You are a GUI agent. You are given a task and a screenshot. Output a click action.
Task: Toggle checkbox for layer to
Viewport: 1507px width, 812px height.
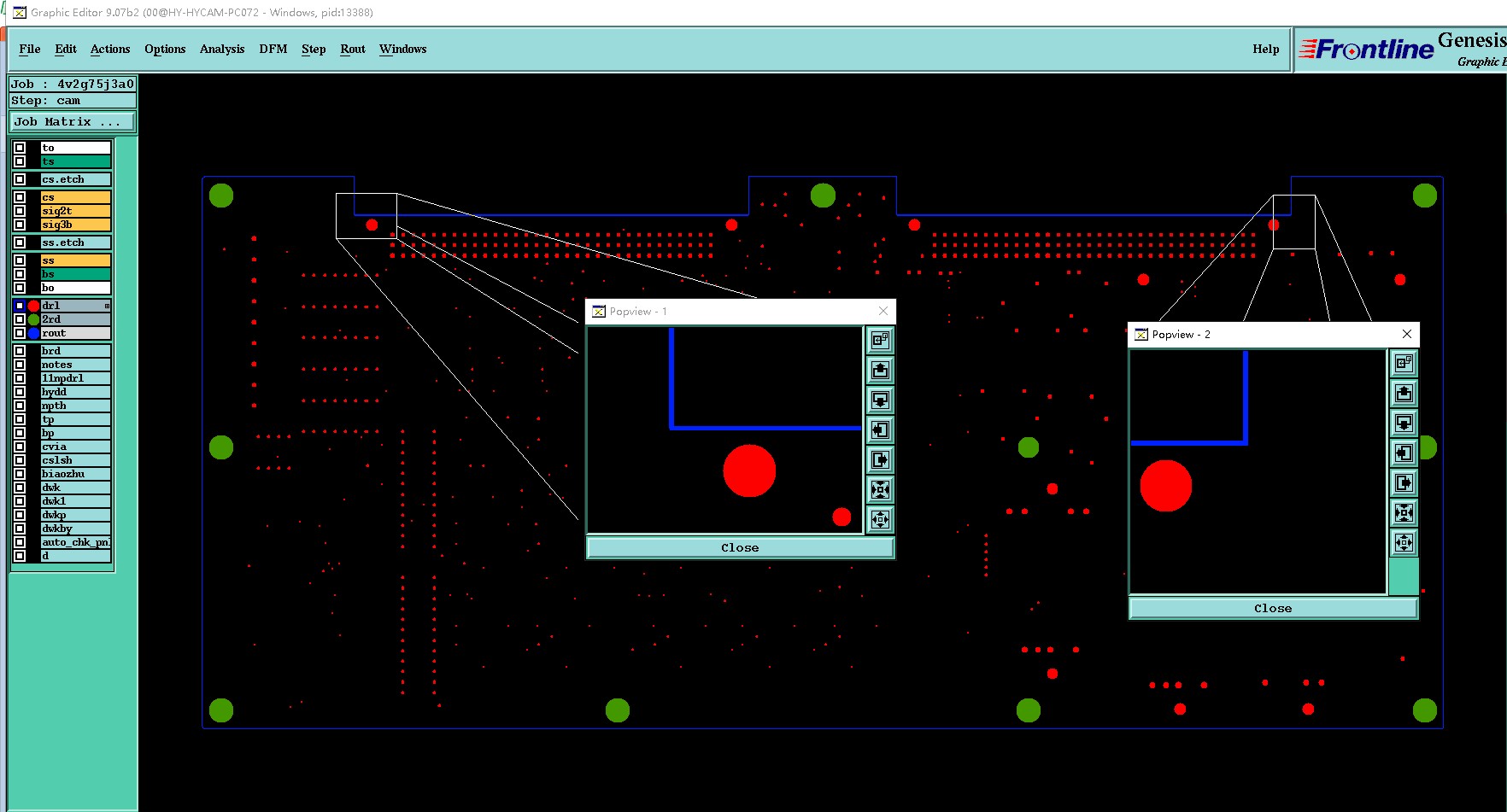pyautogui.click(x=20, y=148)
